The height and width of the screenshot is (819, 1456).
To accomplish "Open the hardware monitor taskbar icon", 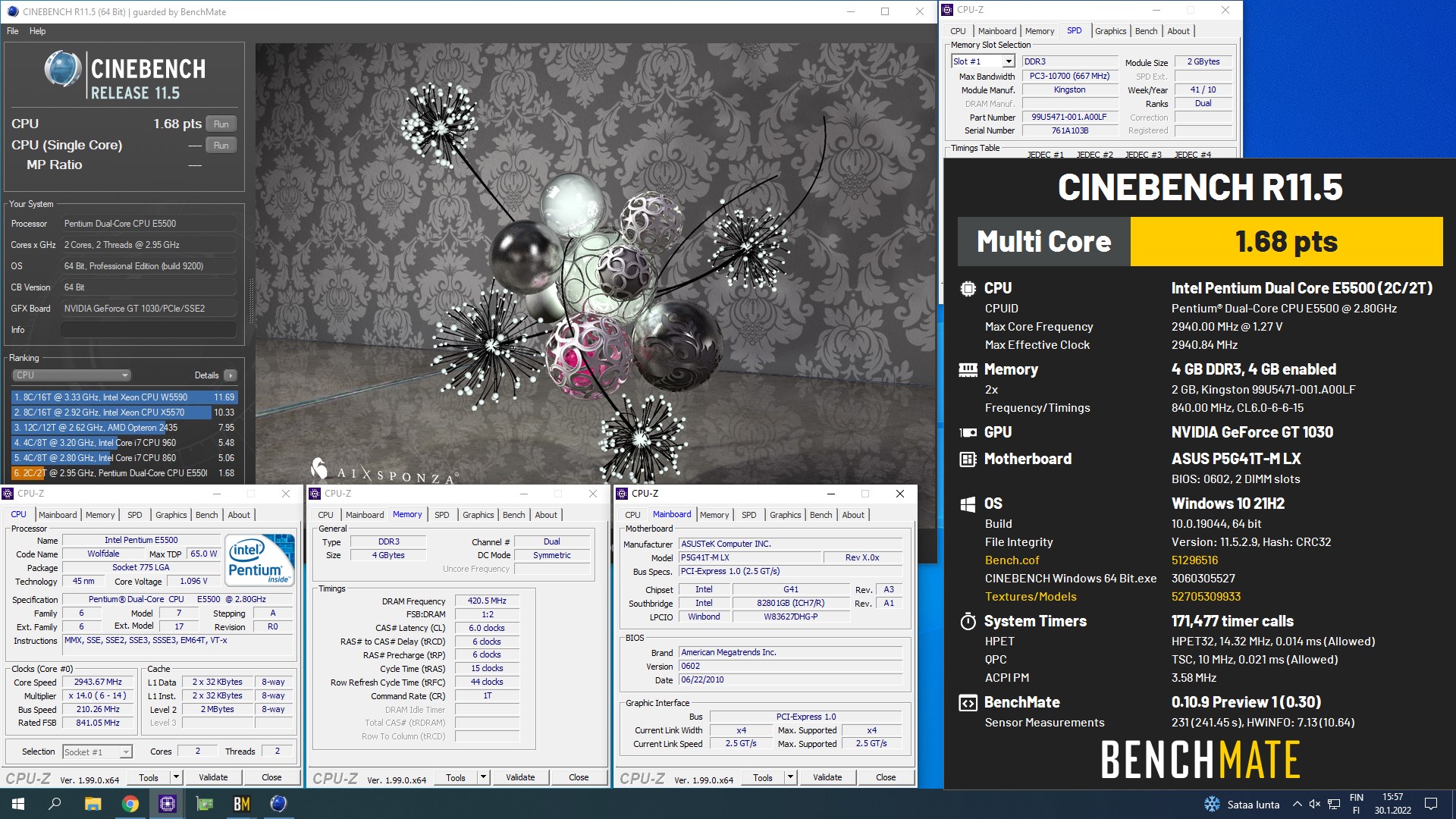I will coord(204,804).
